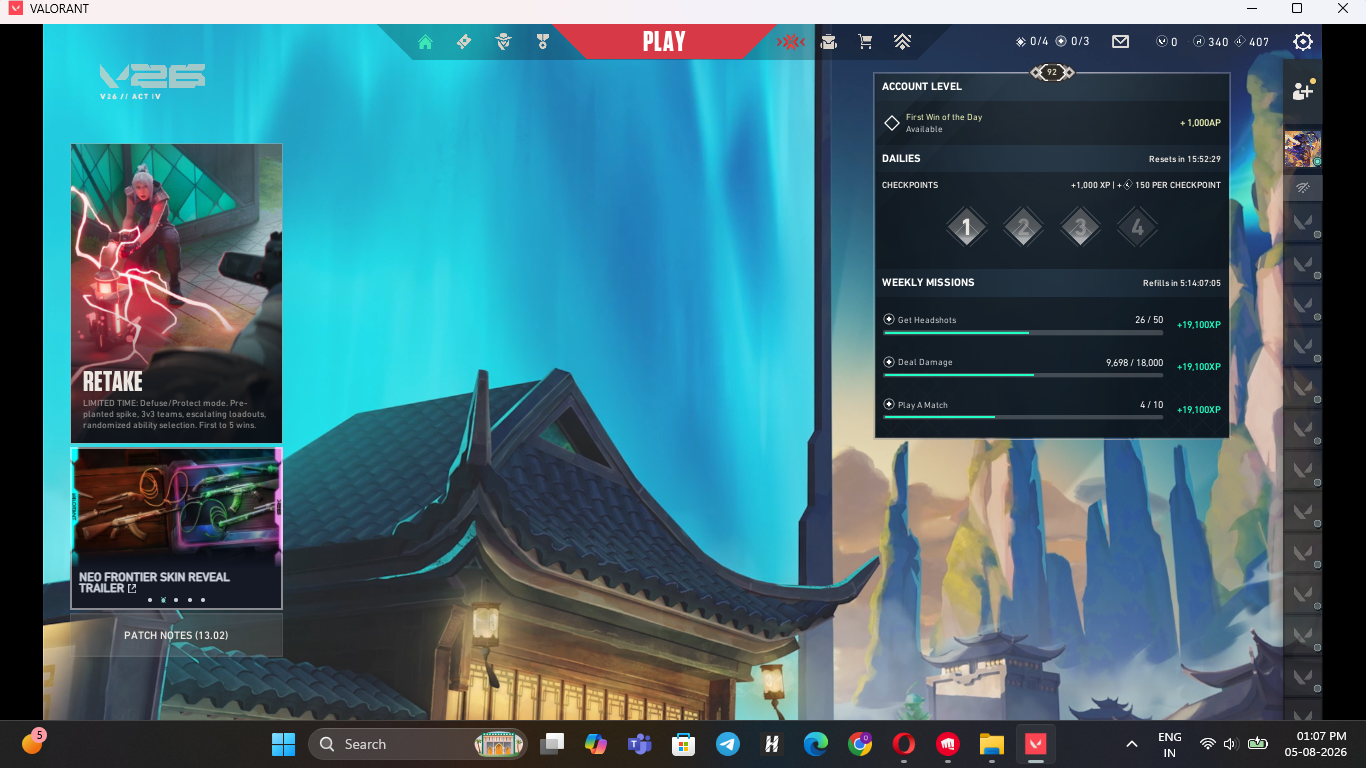Screen dimensions: 1366x768
Task: Open the red emblem icon right of PLAY
Action: (x=791, y=42)
